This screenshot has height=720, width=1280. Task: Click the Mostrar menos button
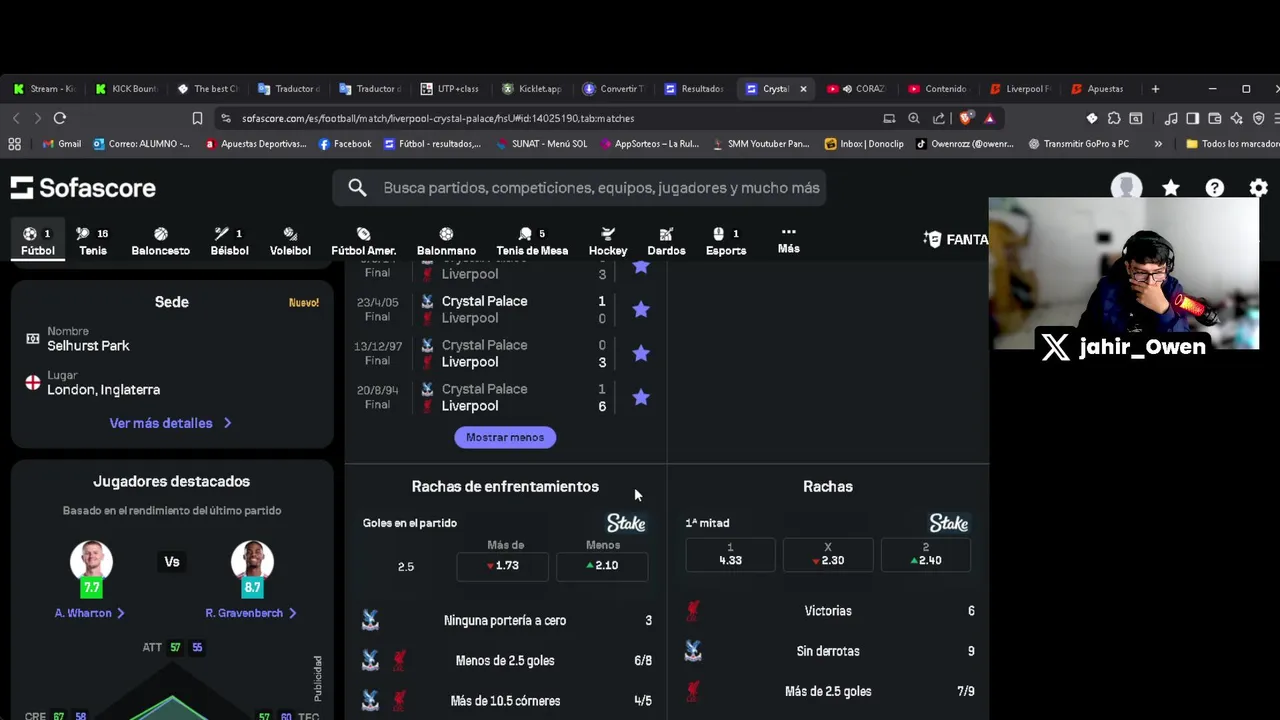(505, 437)
